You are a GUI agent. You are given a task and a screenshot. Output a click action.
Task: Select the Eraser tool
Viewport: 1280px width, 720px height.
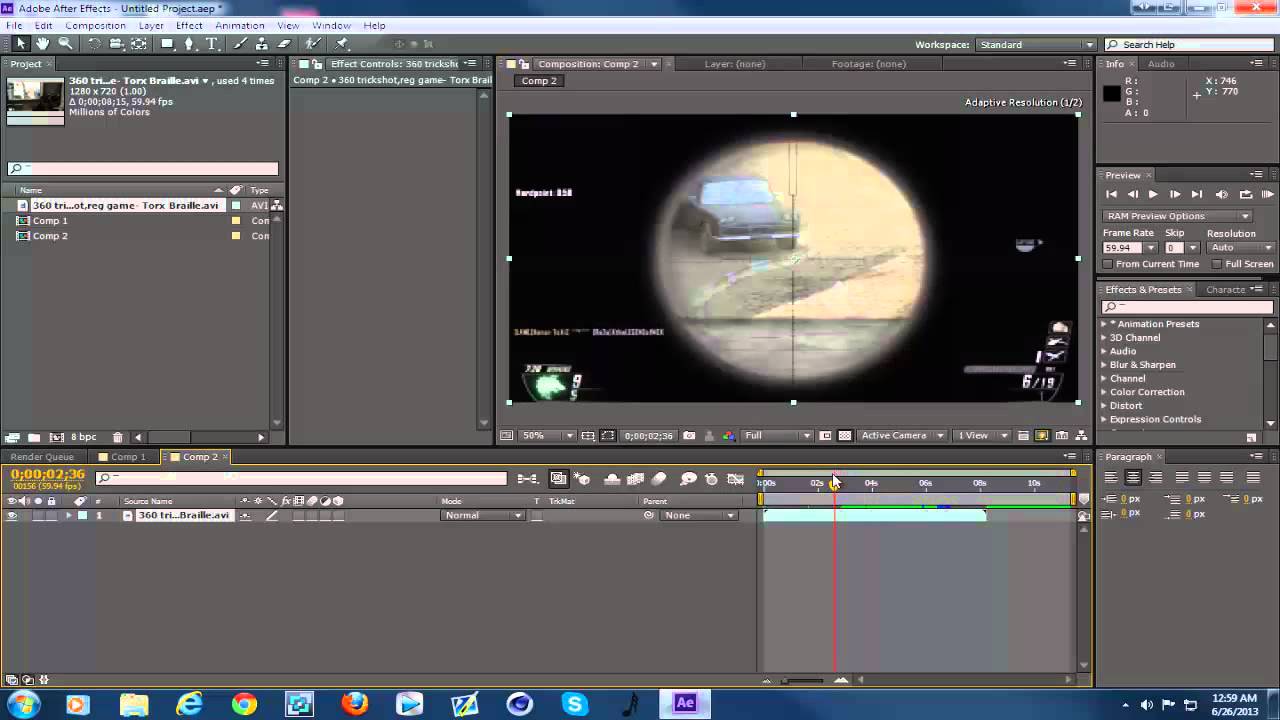tap(285, 44)
